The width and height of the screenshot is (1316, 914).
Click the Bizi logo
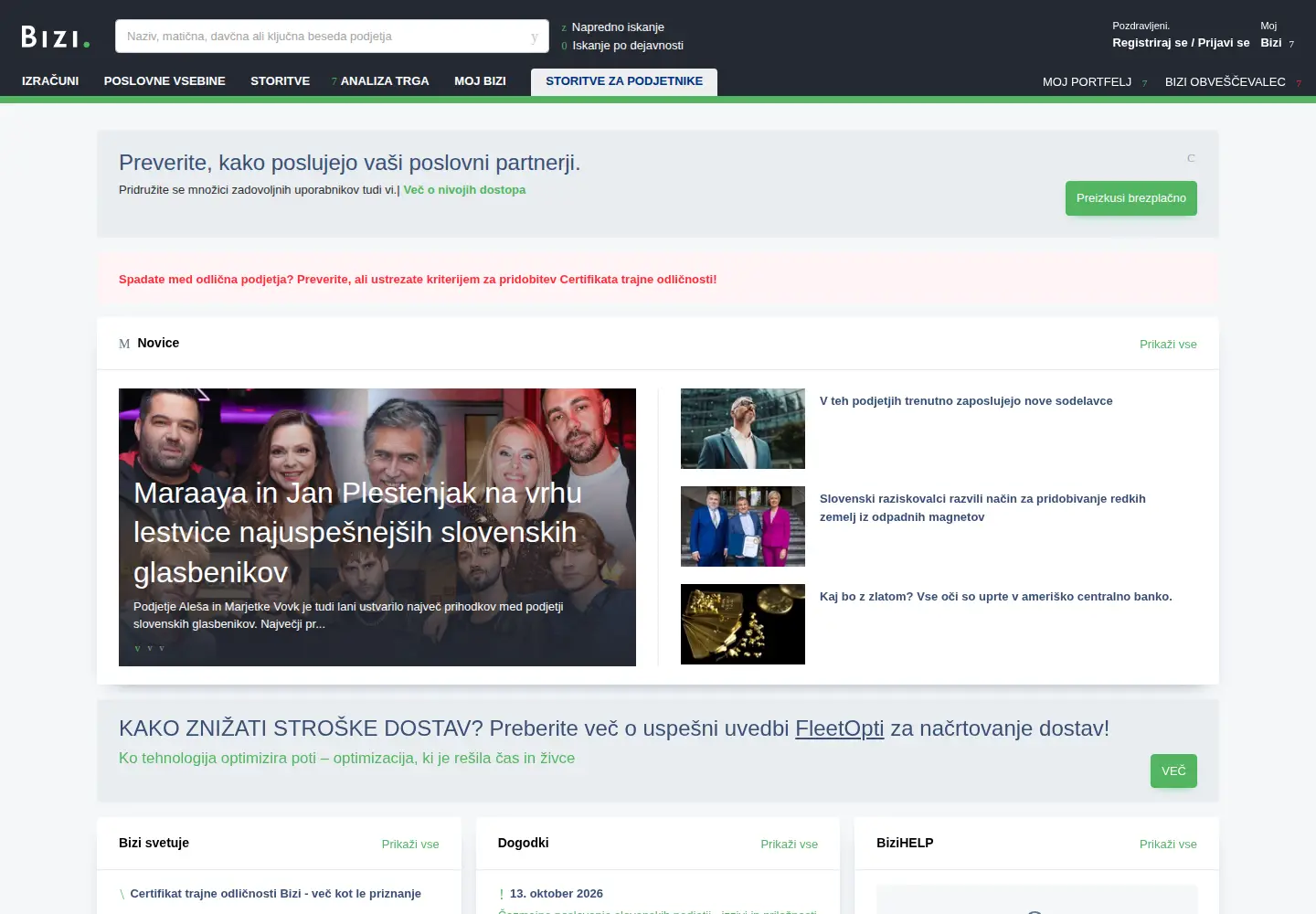[x=56, y=37]
